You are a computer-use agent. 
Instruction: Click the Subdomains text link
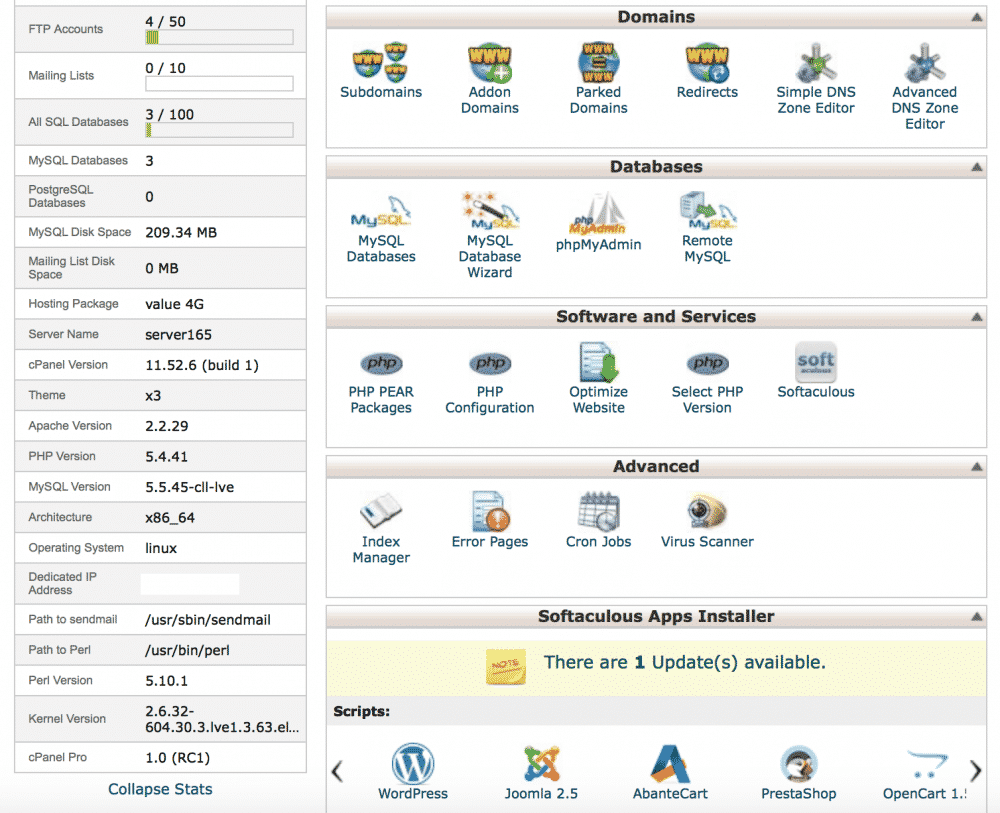[x=381, y=92]
